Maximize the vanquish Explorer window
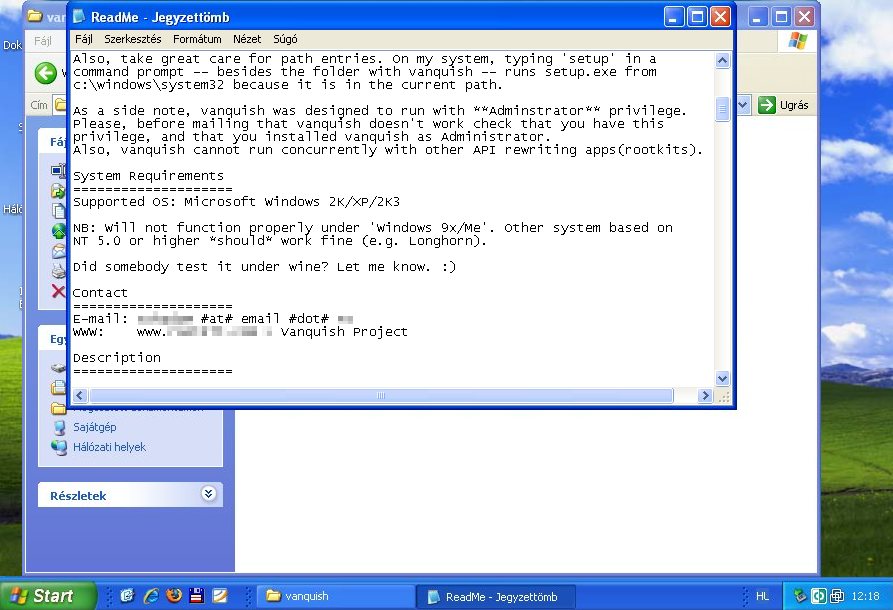This screenshot has height=610, width=893. (781, 17)
